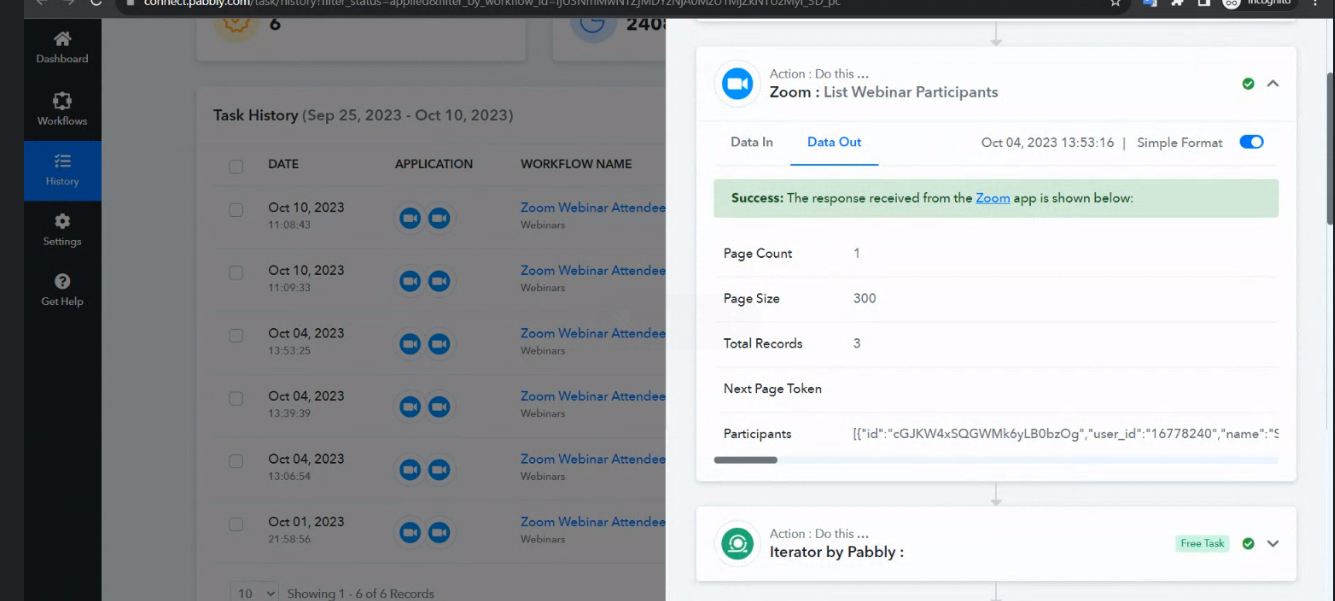Click the DATE column header

point(283,164)
